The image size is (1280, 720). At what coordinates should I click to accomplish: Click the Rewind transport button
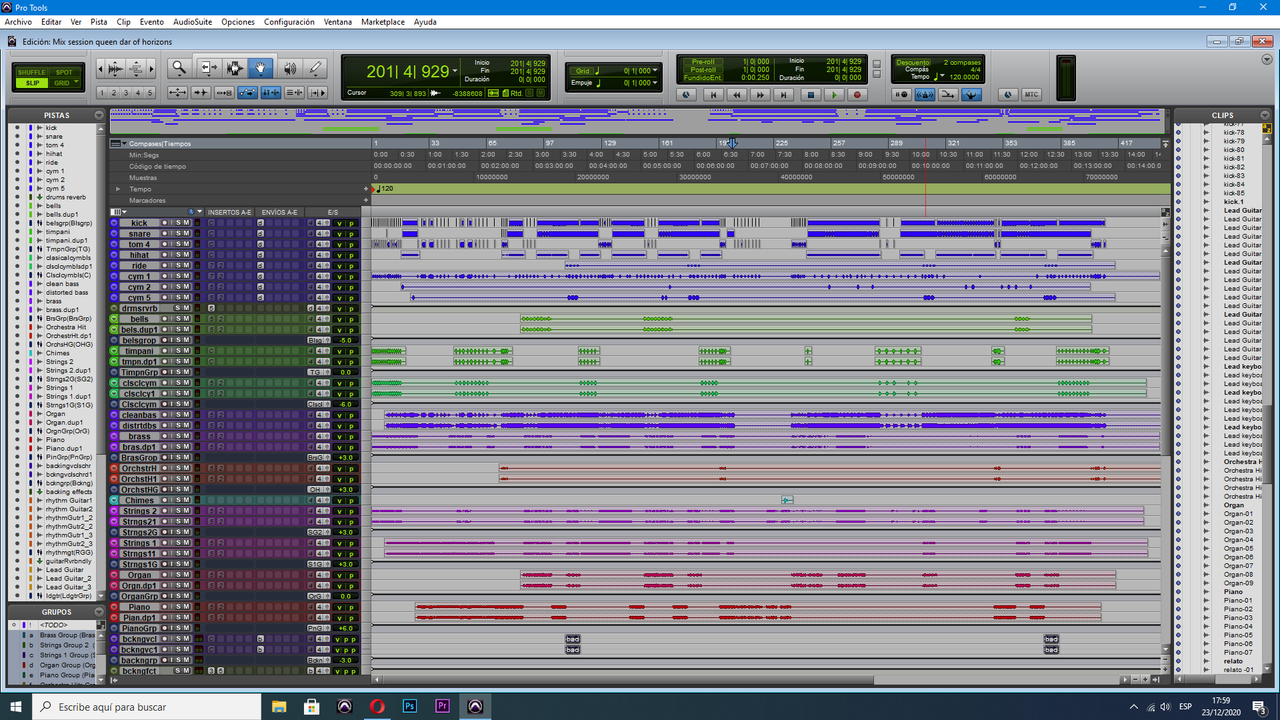(x=738, y=95)
